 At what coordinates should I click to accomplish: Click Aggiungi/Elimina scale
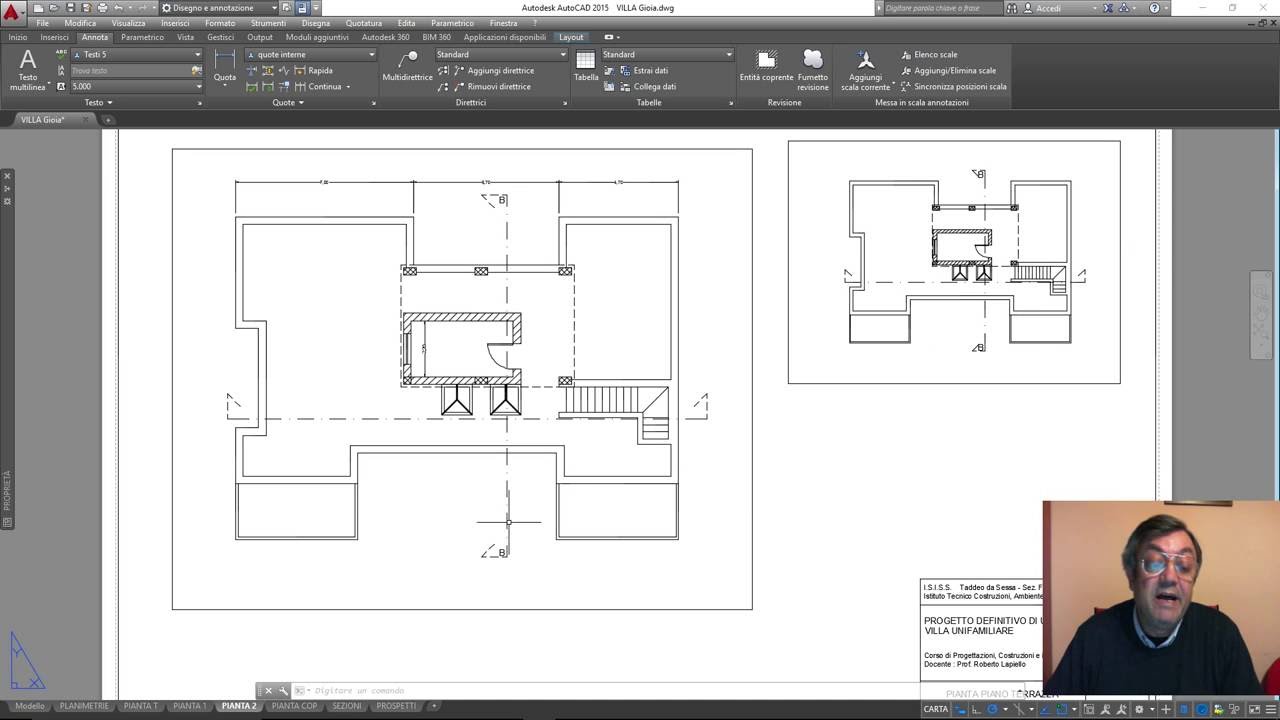click(x=947, y=70)
